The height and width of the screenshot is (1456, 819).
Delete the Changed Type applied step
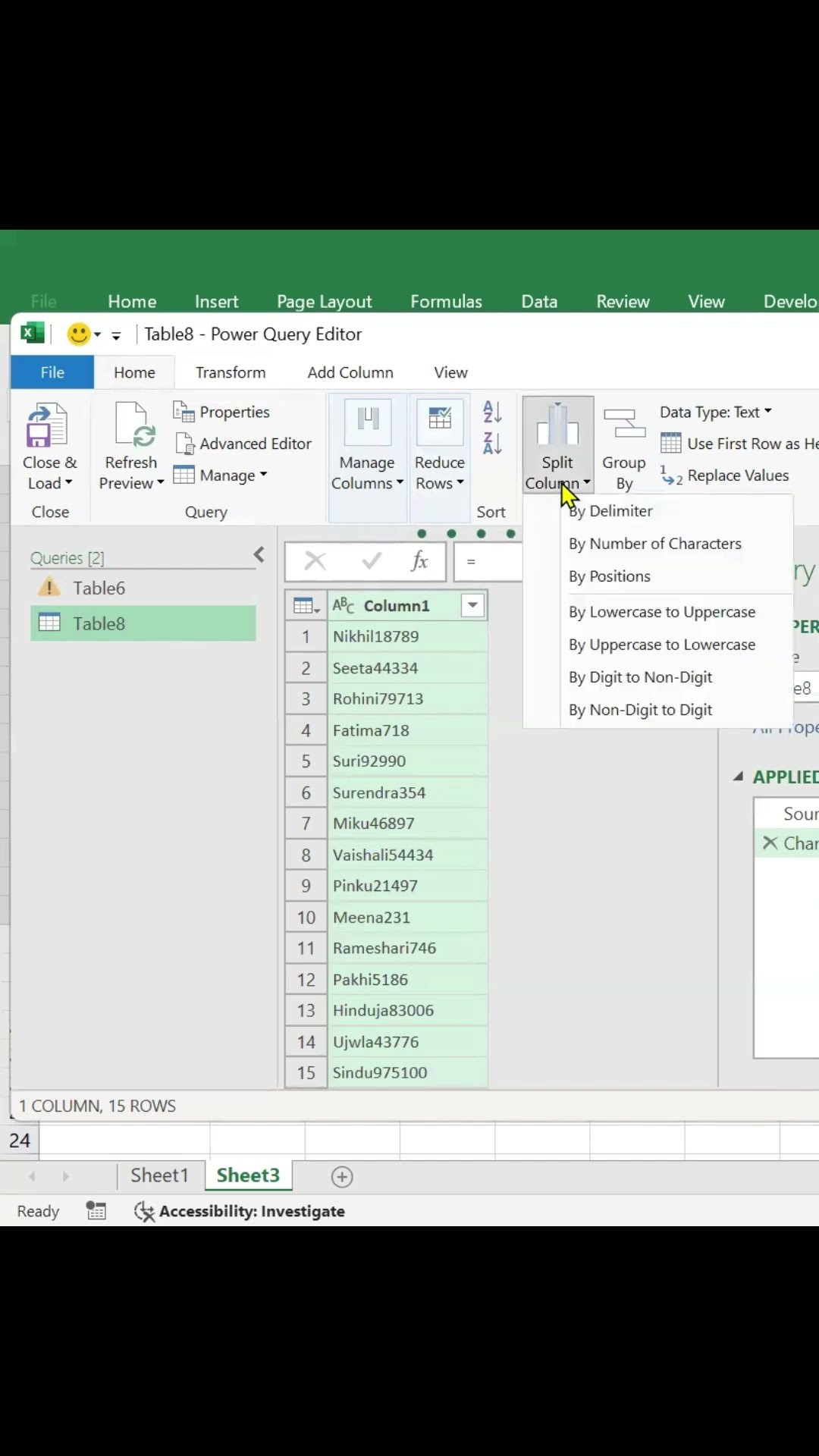[x=770, y=843]
